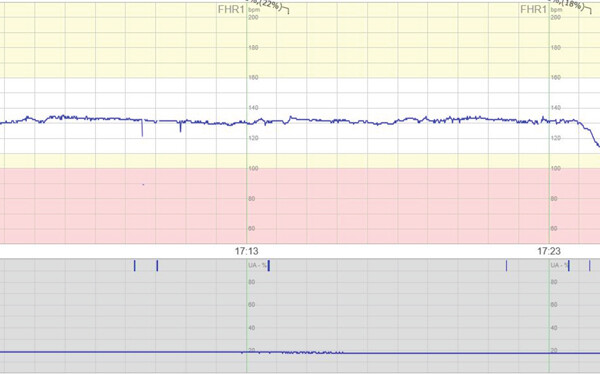Click the 17:13 time label

[246, 251]
